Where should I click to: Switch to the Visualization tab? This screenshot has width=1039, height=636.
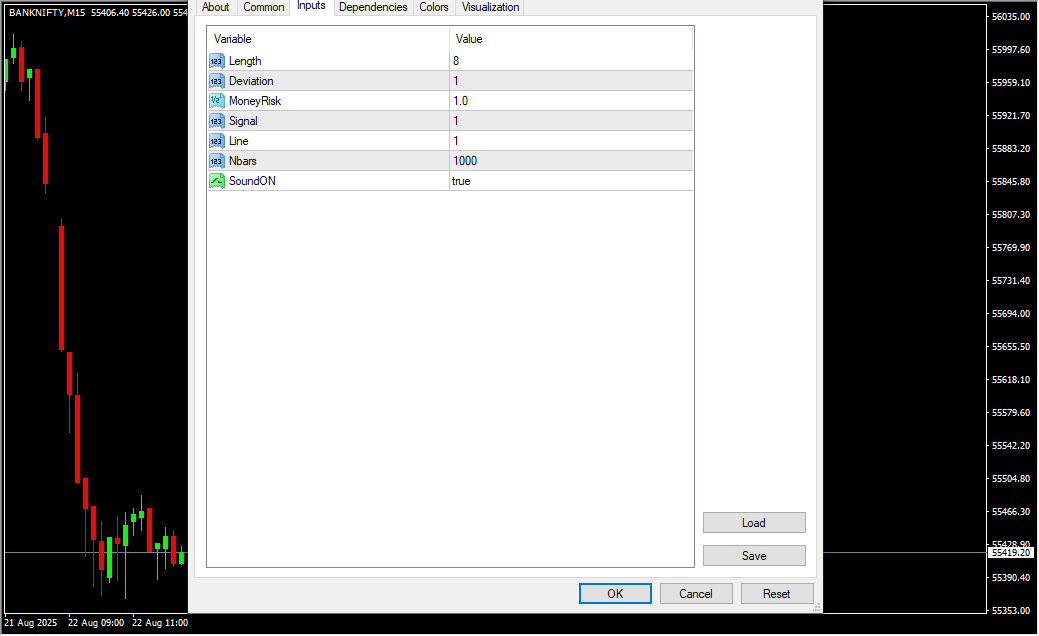click(490, 7)
